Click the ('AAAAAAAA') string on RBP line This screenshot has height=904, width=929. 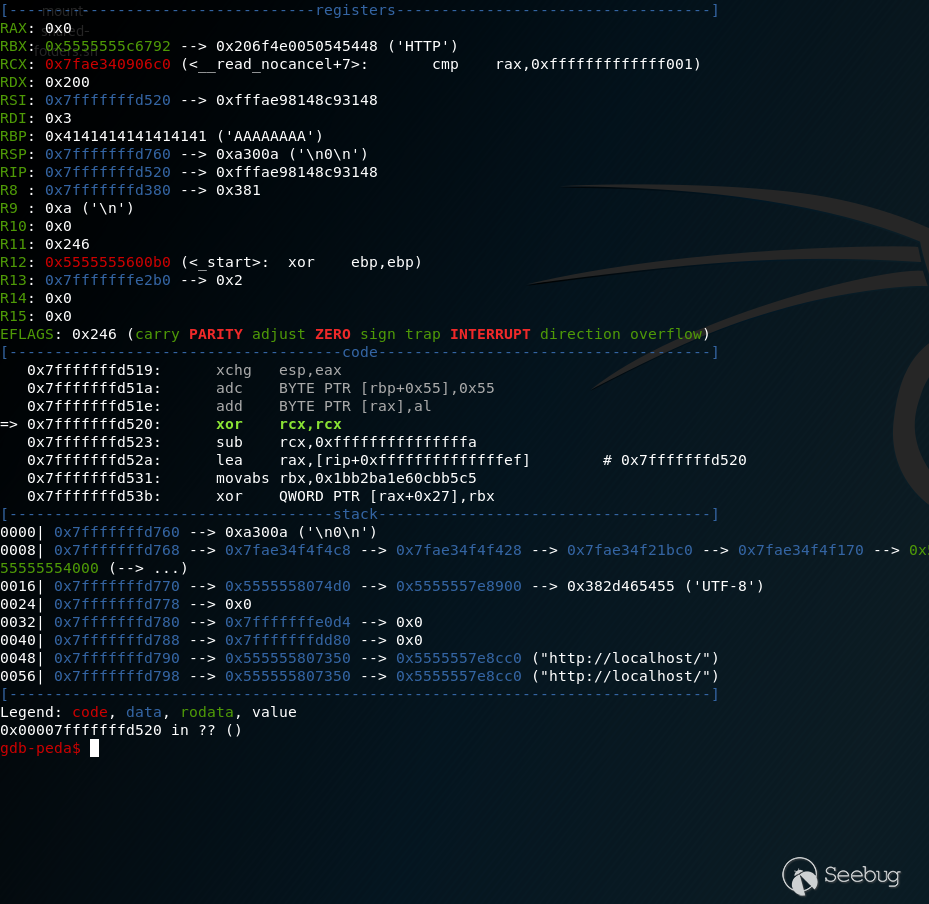tap(270, 136)
